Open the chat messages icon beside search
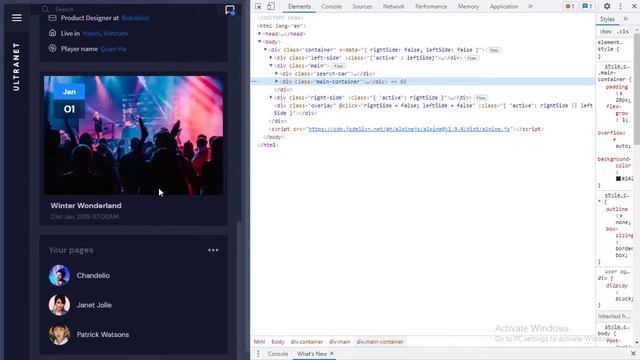Image resolution: width=640 pixels, height=360 pixels. click(230, 10)
